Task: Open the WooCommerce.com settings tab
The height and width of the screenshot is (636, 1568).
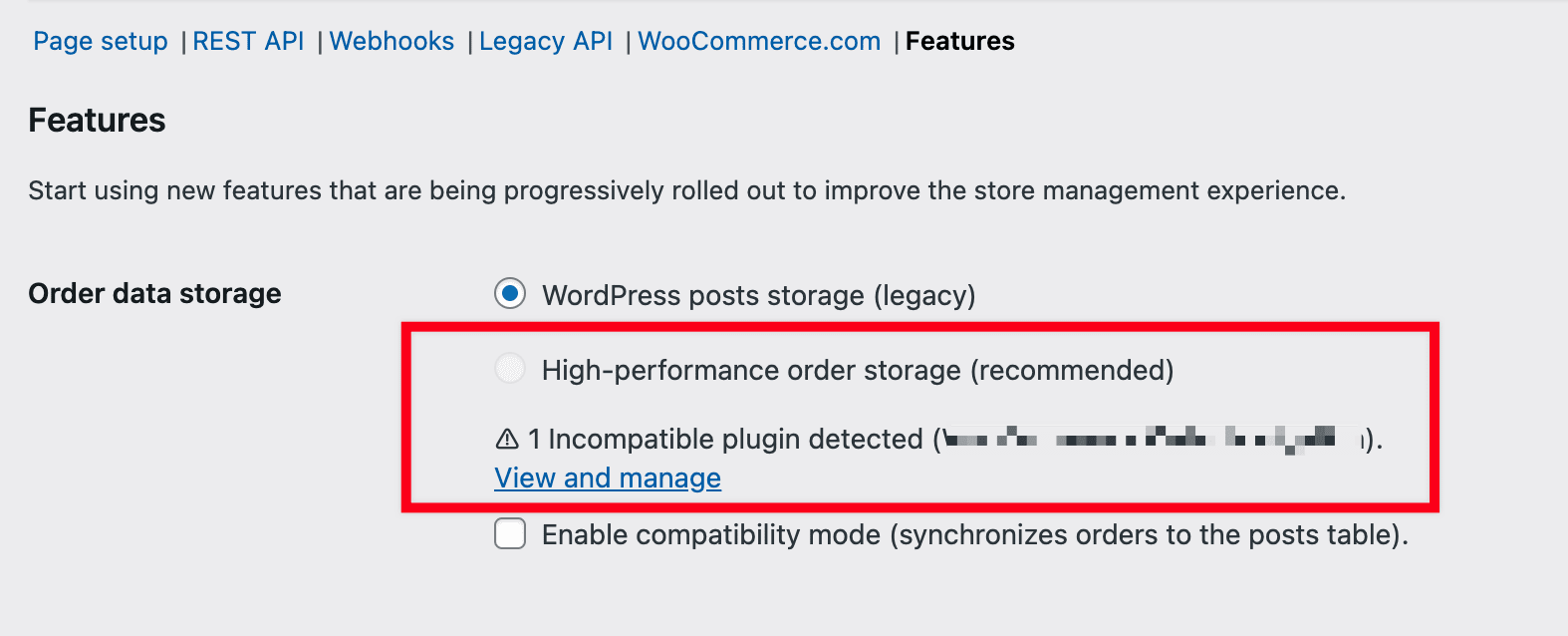Action: [759, 41]
